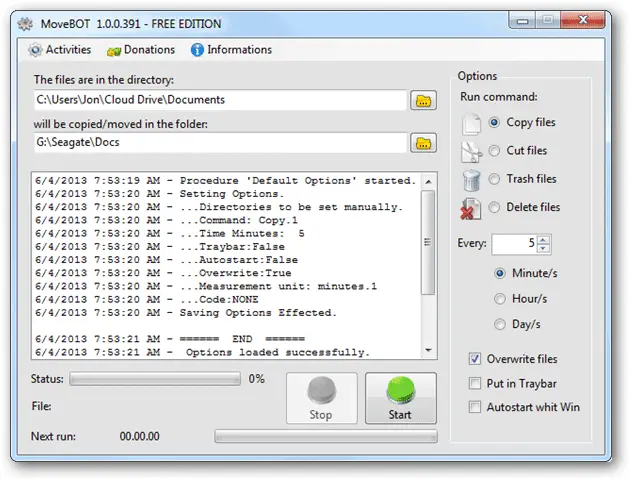Screen dimensions: 630x480
Task: Click the blue Informations icon
Action: click(197, 50)
